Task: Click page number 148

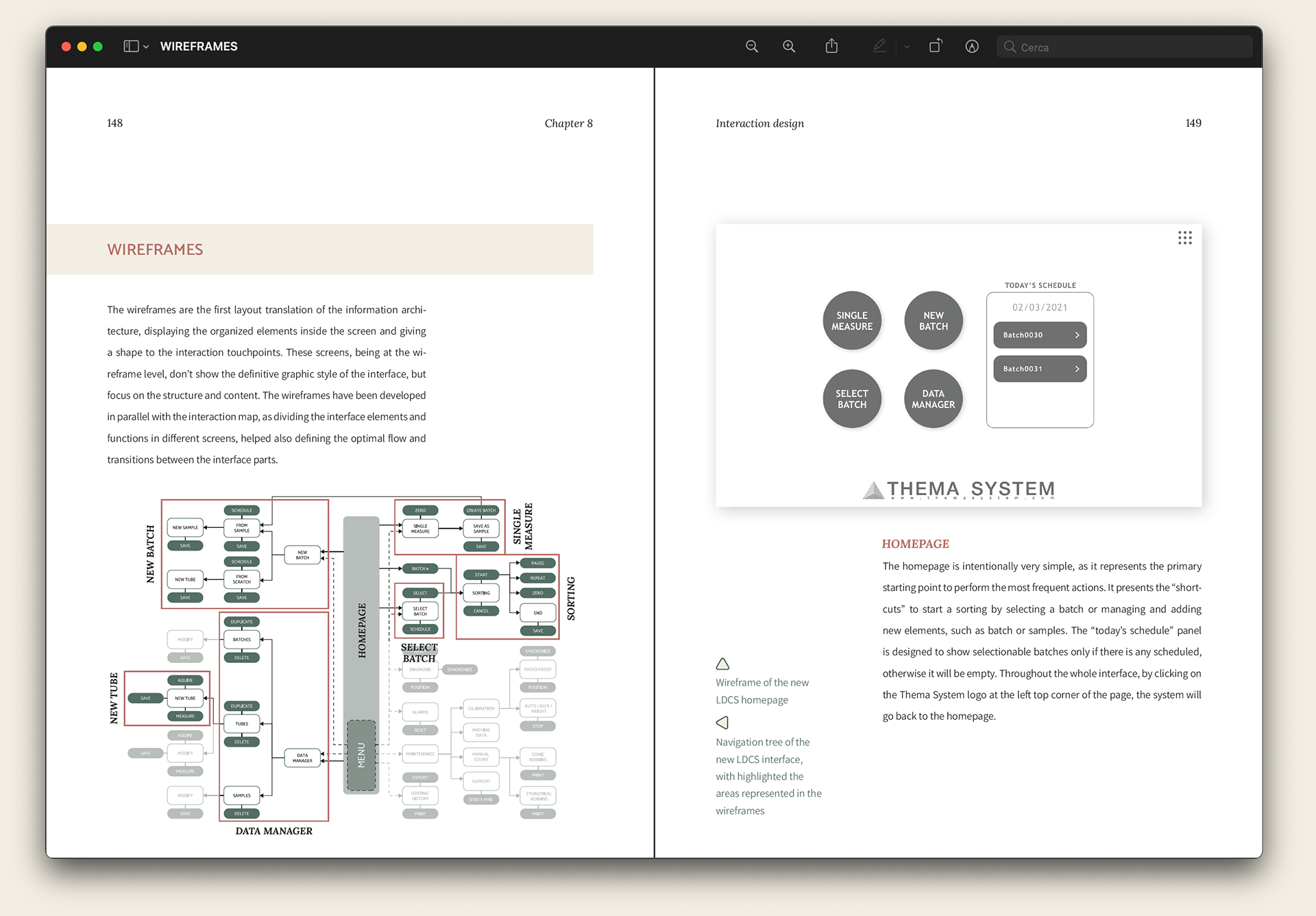Action: tap(114, 123)
